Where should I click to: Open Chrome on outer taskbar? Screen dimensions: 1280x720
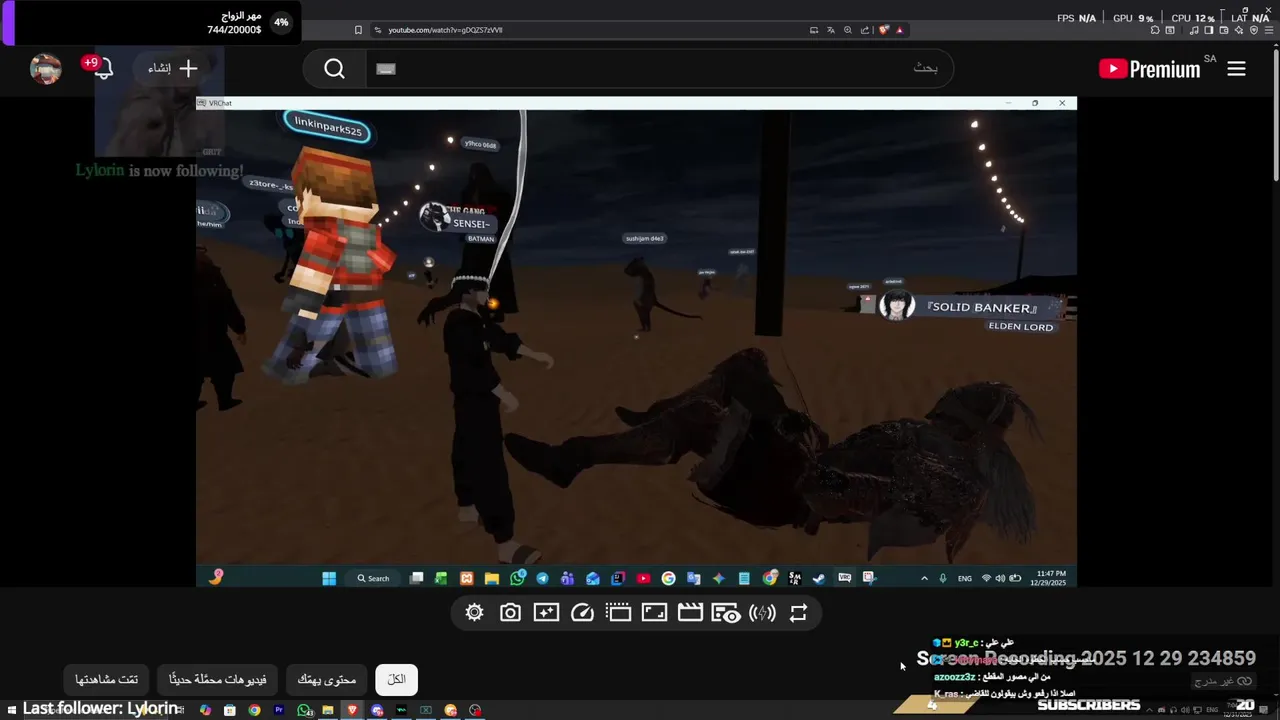(x=254, y=710)
